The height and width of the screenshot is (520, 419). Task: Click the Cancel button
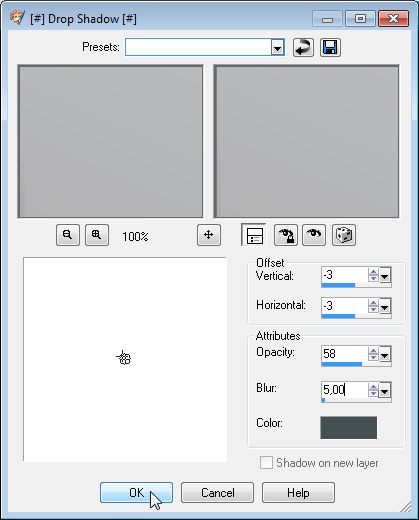coord(217,492)
